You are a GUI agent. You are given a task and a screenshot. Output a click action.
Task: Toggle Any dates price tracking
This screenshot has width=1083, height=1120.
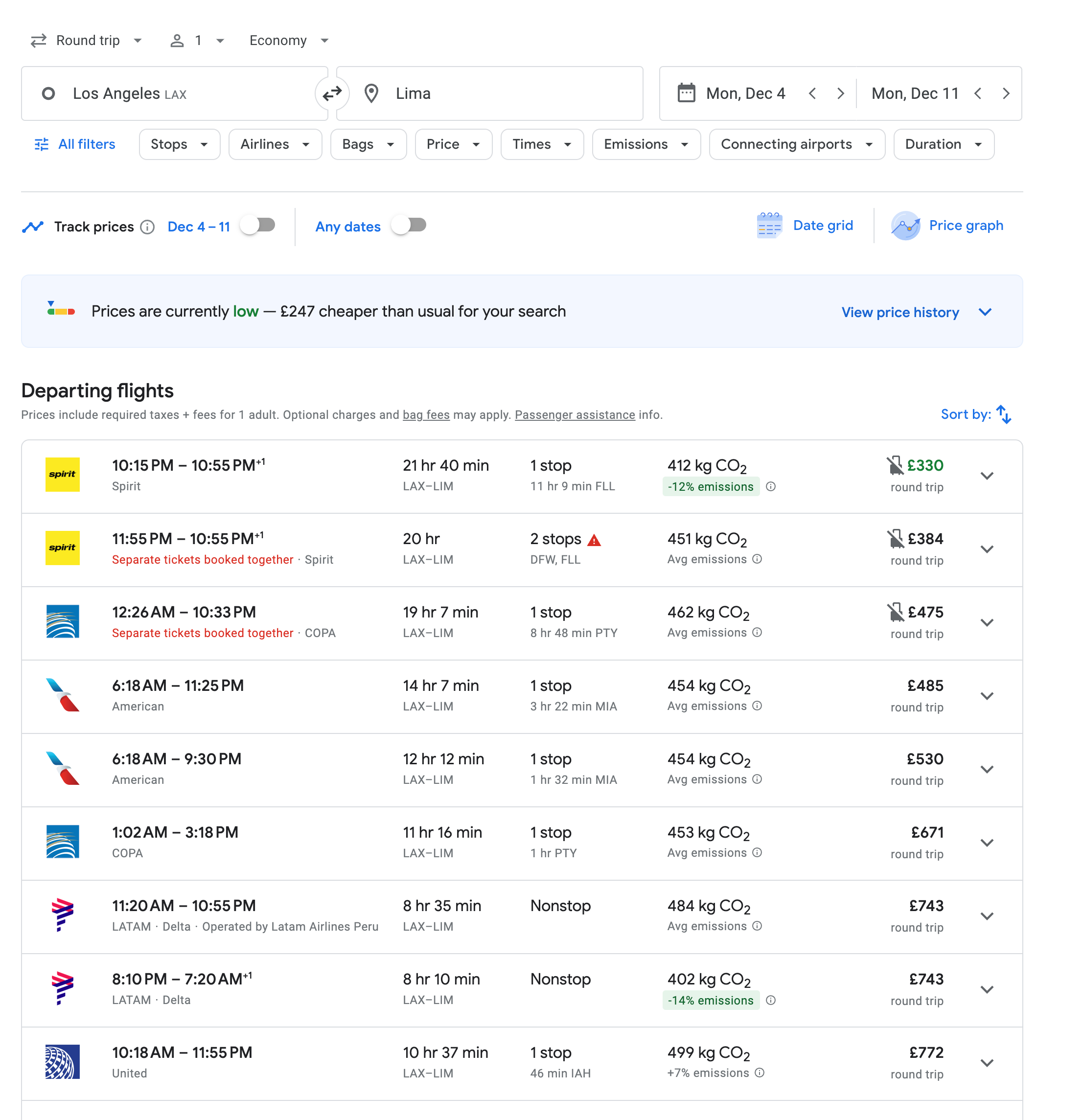(x=409, y=225)
